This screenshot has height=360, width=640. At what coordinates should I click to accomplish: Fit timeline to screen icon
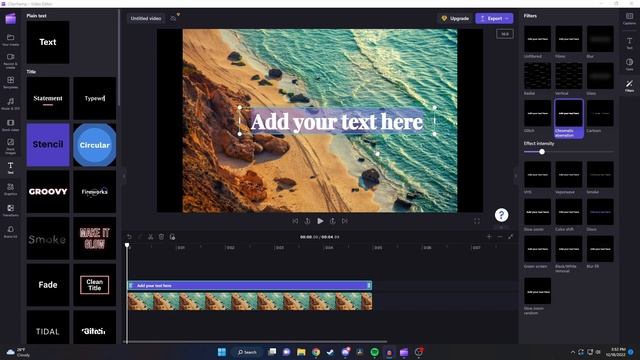click(x=511, y=237)
